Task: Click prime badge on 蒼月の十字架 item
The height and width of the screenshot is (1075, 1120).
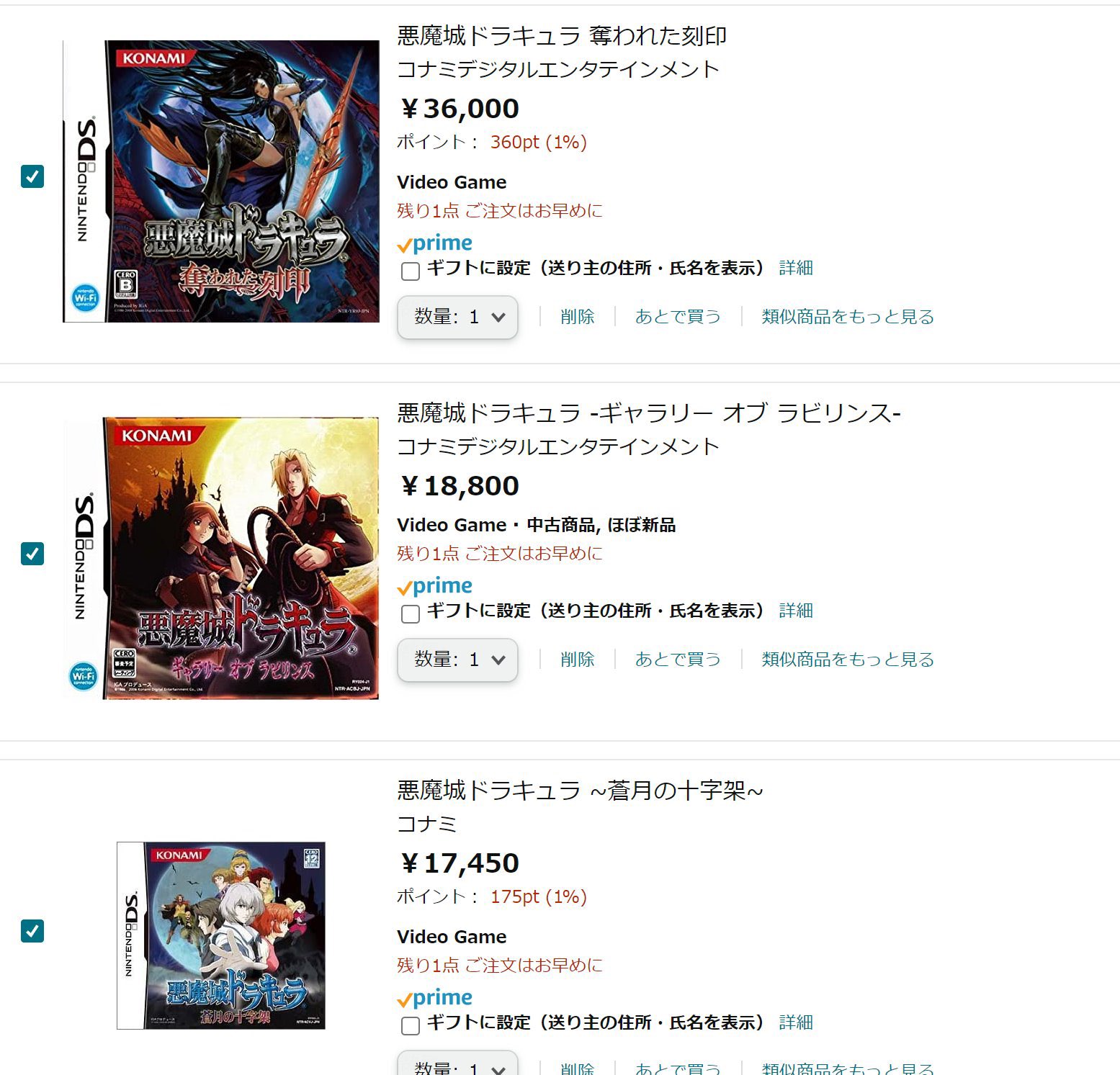Action: click(435, 998)
